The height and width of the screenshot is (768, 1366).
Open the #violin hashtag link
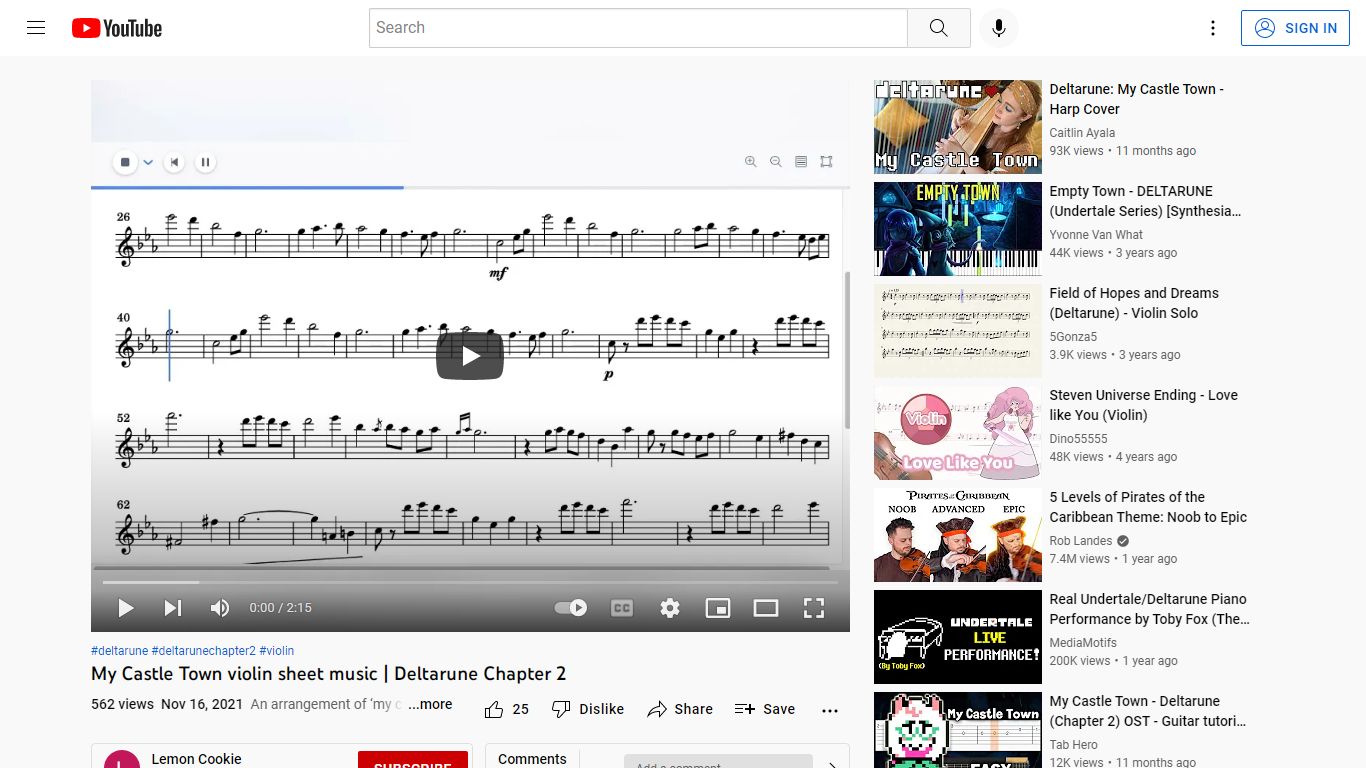pos(277,651)
